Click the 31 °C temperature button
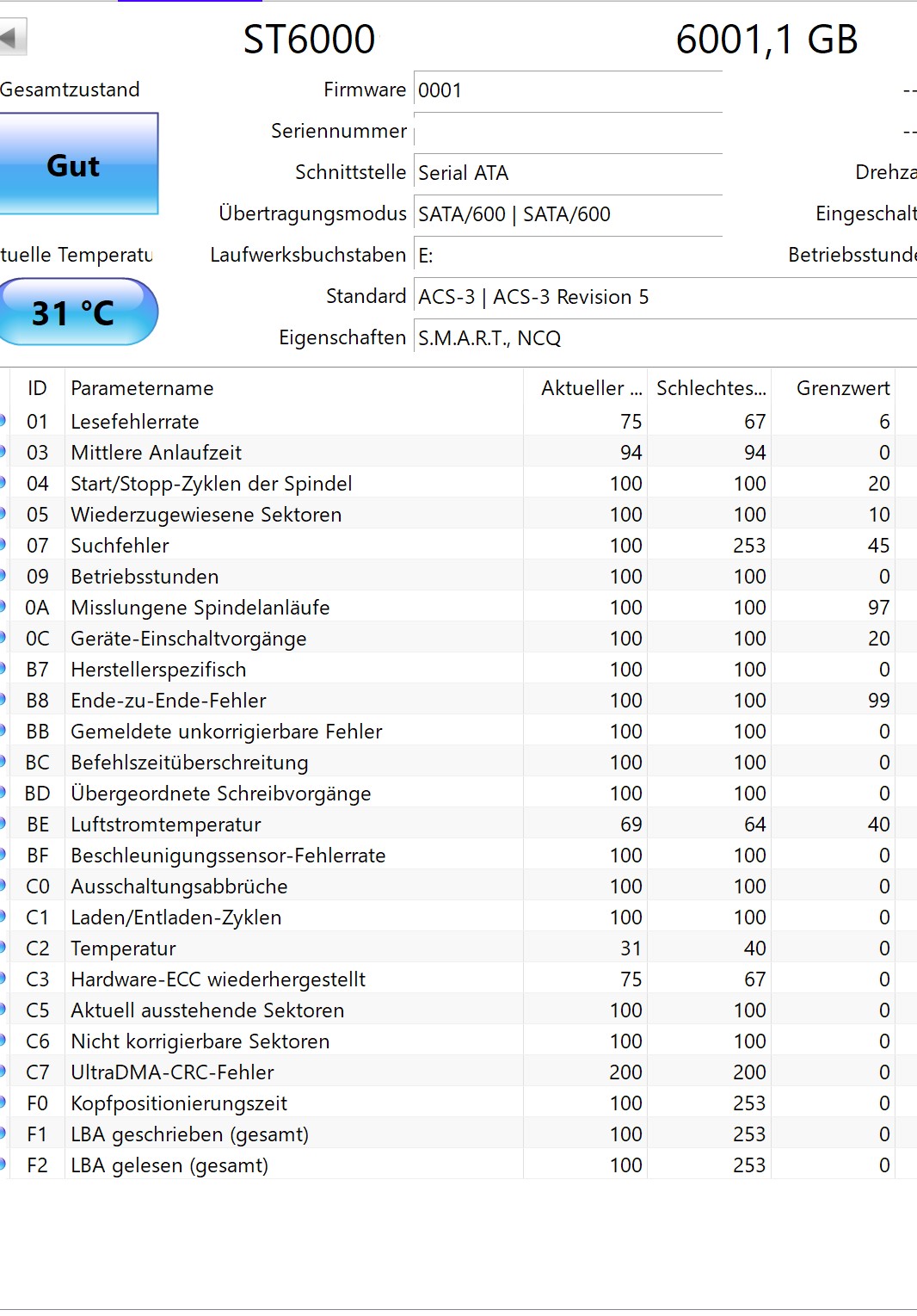 [x=77, y=312]
